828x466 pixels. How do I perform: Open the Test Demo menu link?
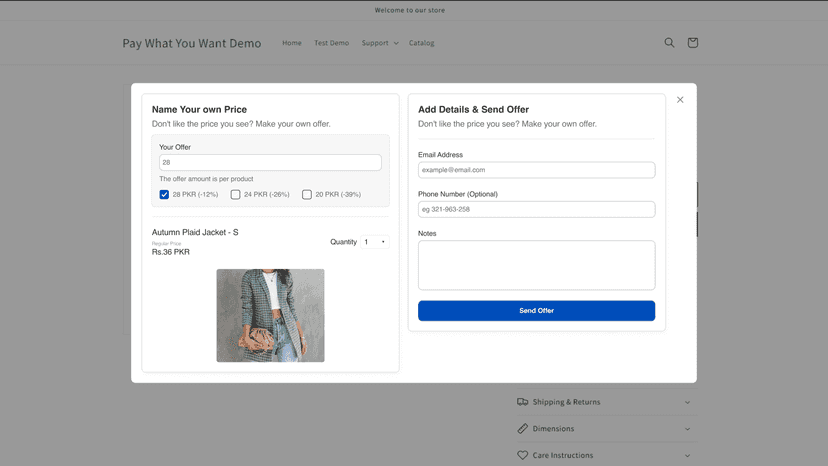pyautogui.click(x=332, y=43)
